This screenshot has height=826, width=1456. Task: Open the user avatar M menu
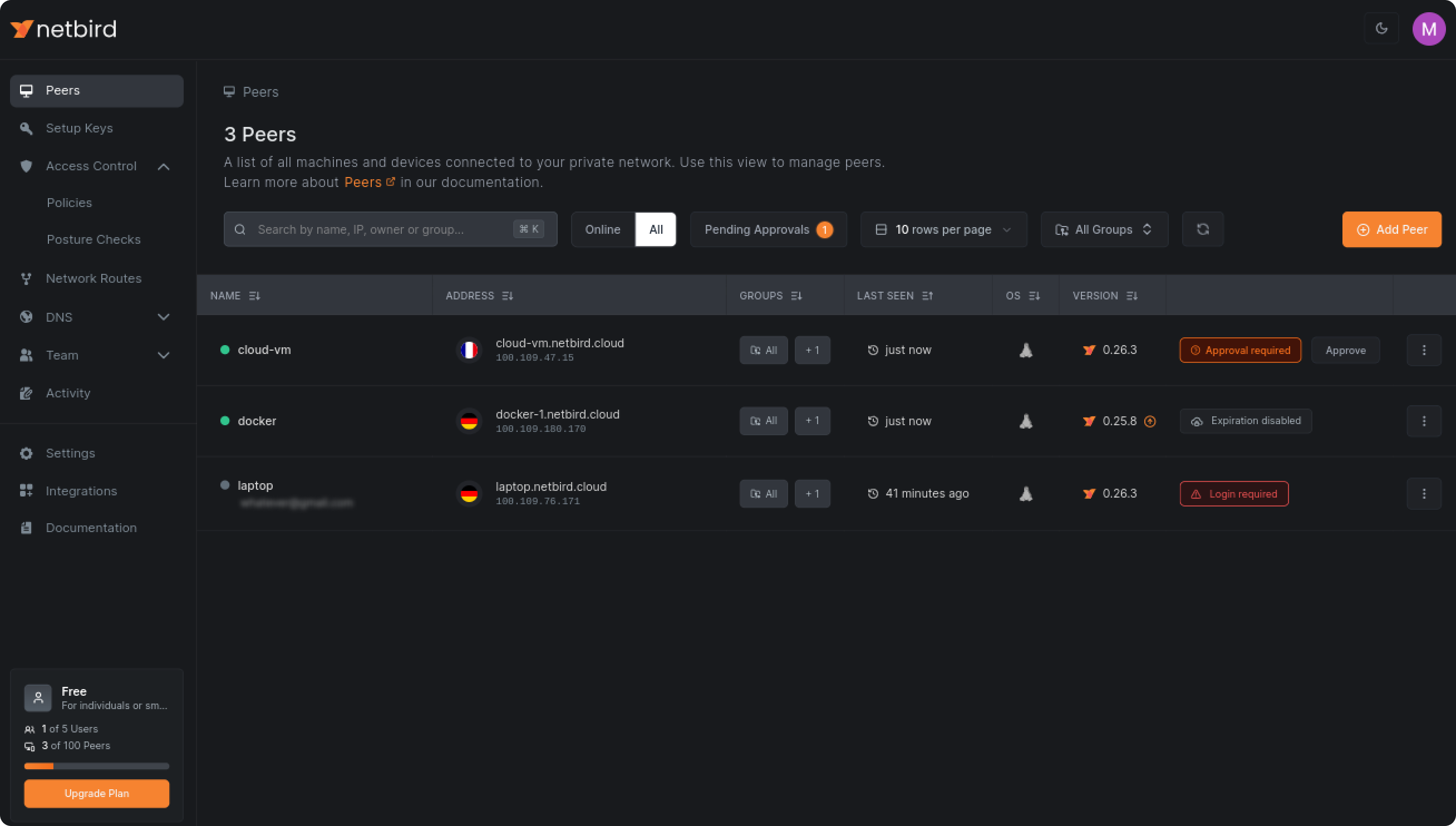click(x=1428, y=29)
